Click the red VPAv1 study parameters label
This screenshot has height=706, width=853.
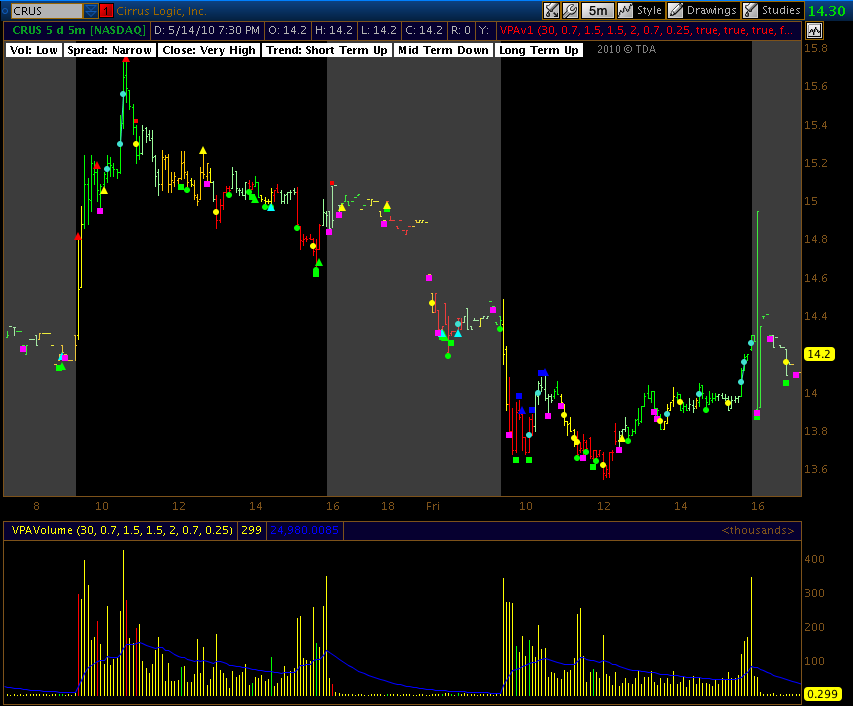[646, 30]
